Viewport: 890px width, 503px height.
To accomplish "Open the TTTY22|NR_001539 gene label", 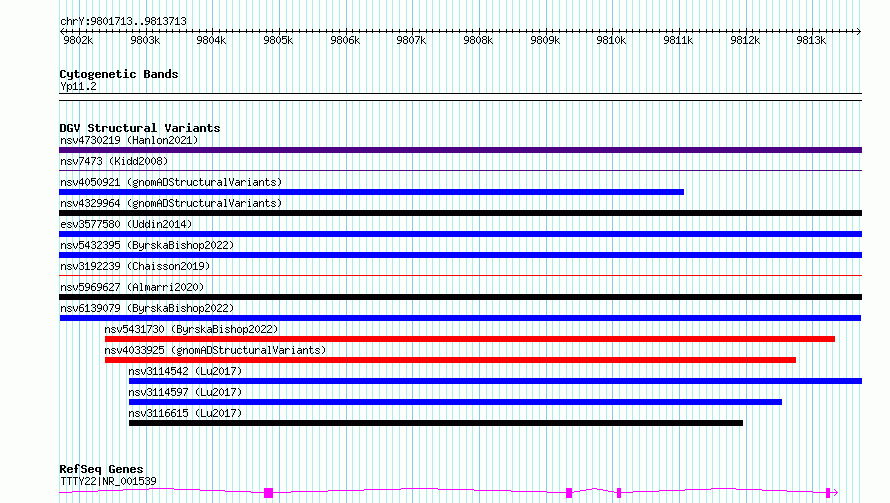I will point(108,481).
